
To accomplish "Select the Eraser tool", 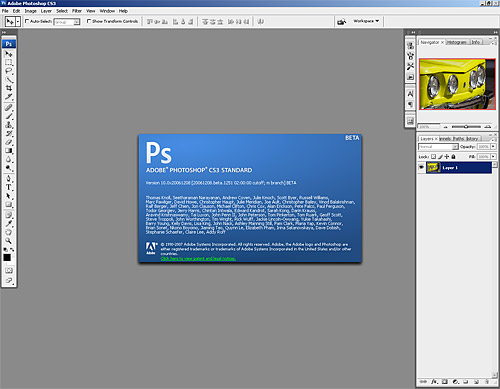I will [8, 142].
